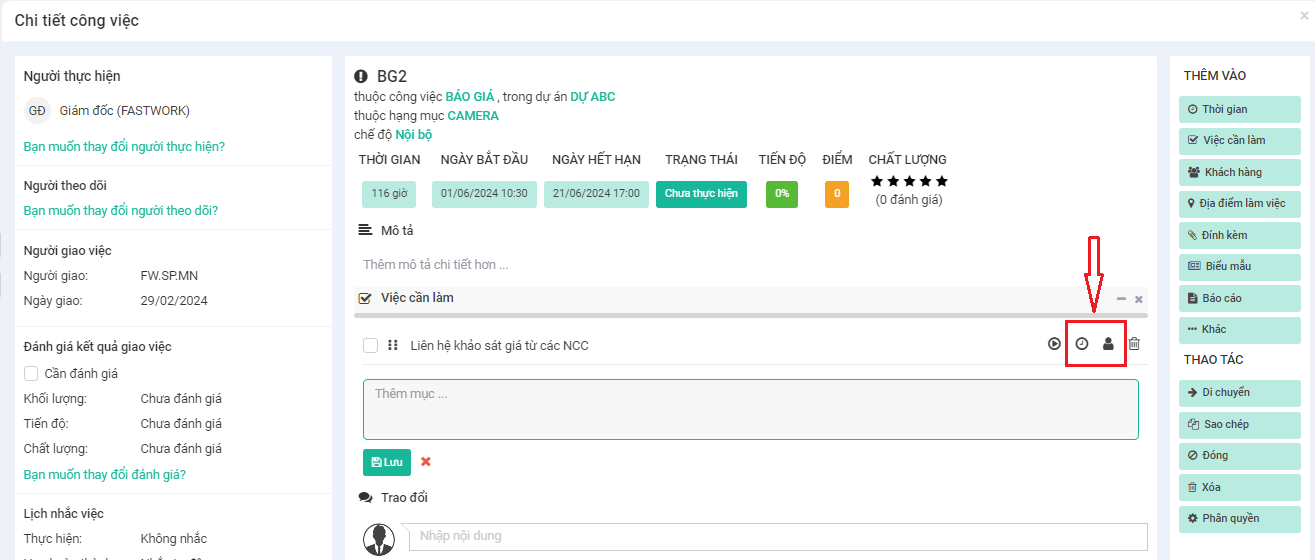Click the red X cancel icon

[x=425, y=462]
